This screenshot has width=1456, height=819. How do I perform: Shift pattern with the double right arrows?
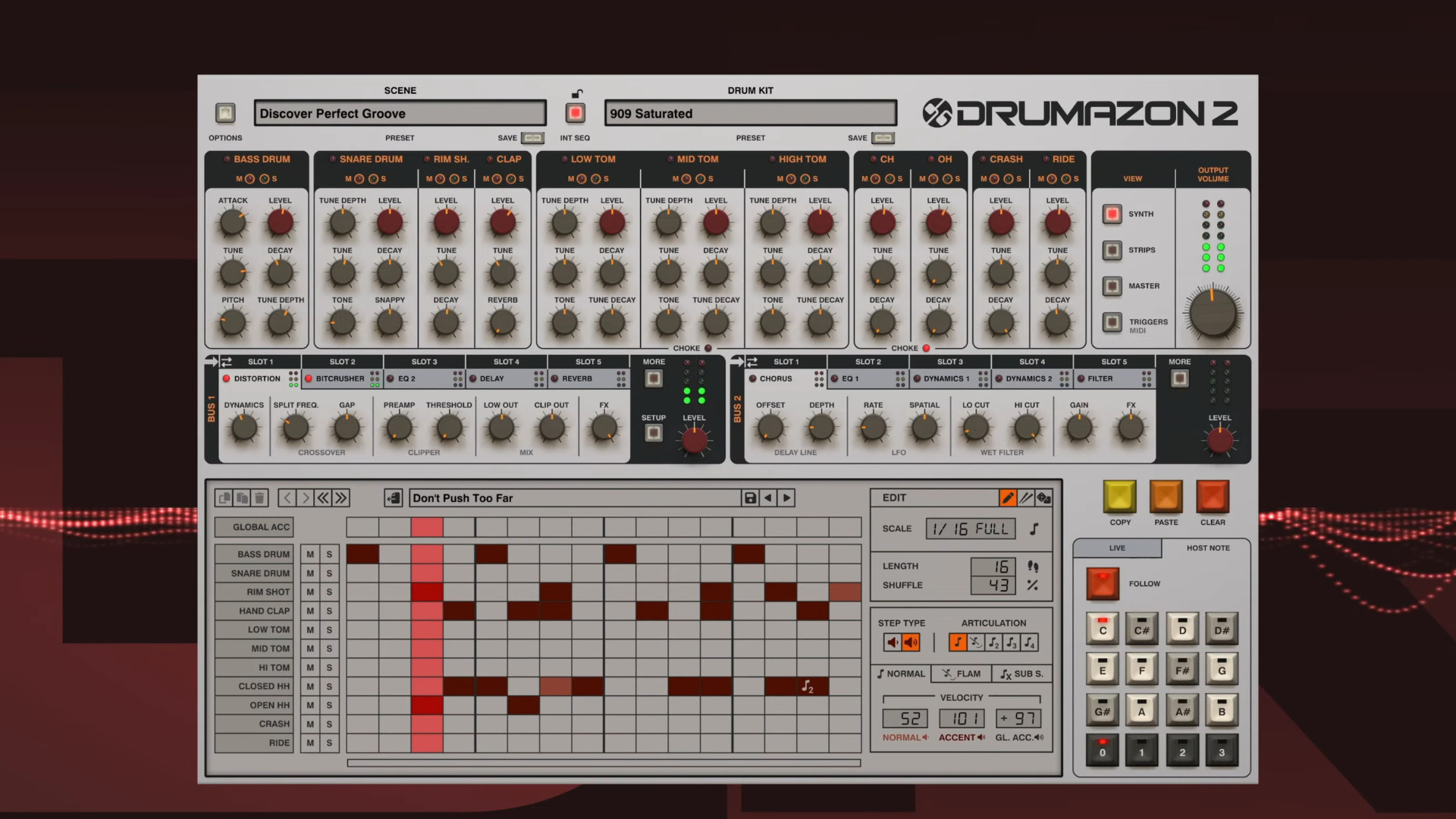point(341,498)
